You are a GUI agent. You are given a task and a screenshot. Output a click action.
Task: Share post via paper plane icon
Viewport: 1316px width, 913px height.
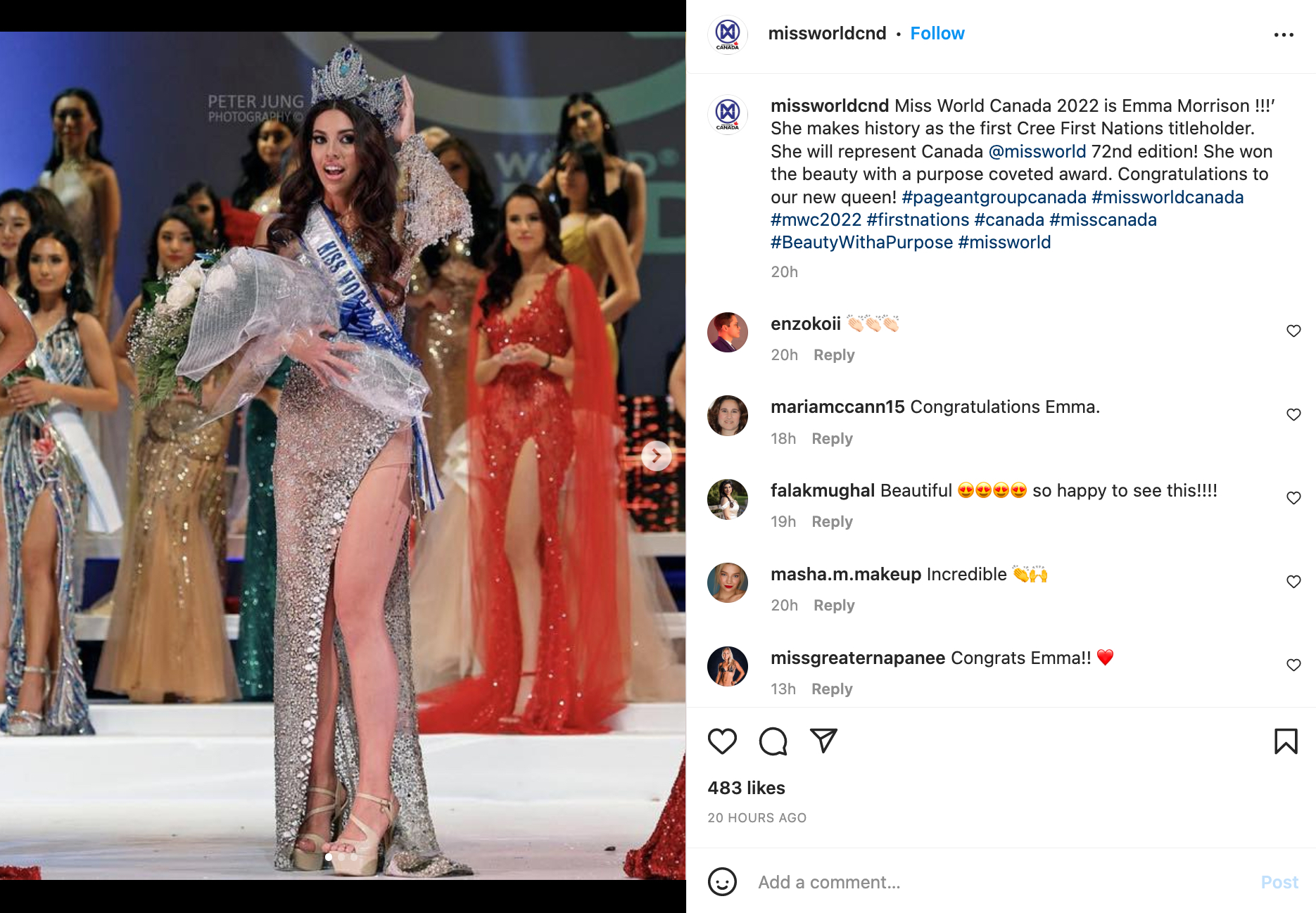pyautogui.click(x=823, y=741)
